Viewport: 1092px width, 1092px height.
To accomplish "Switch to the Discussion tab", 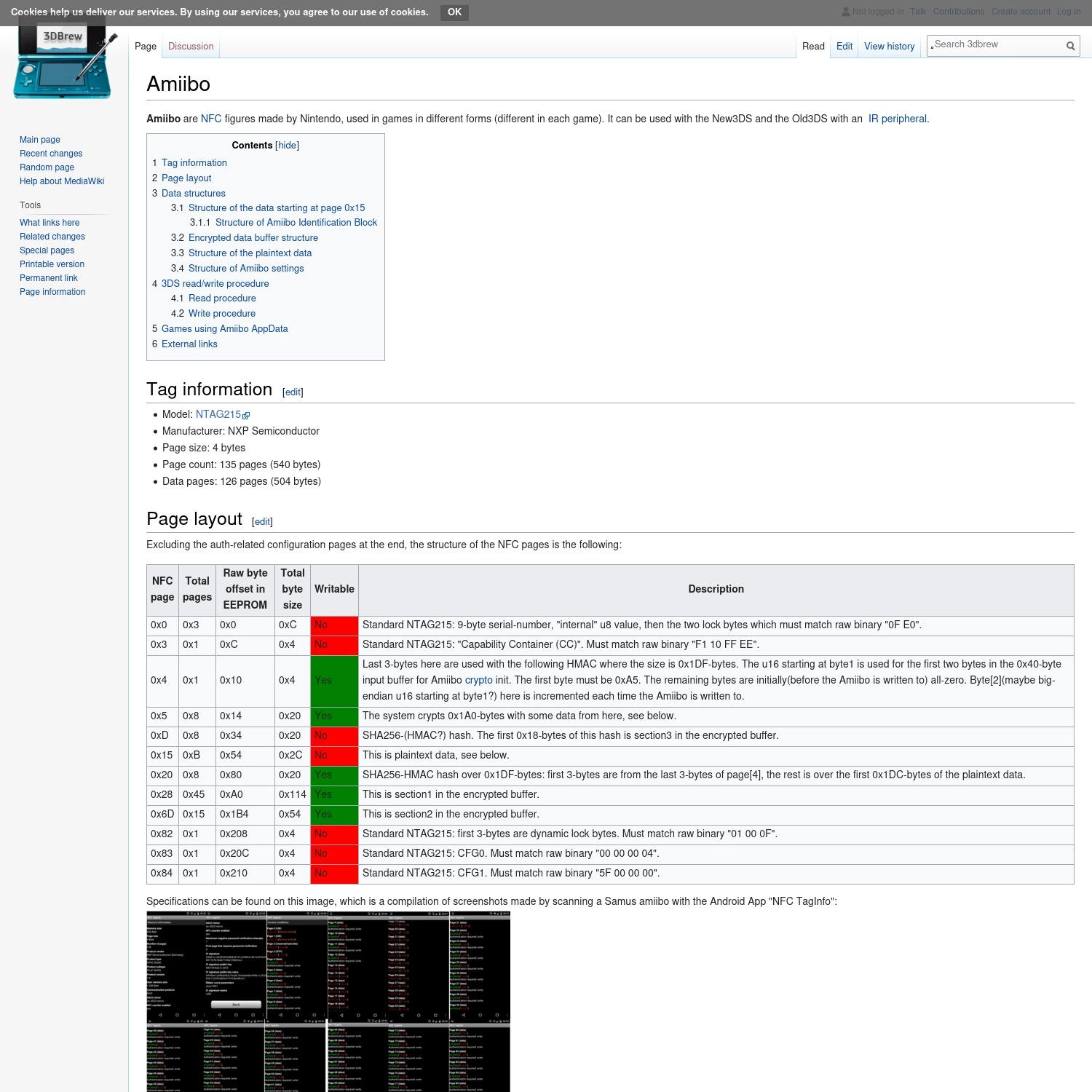I will pyautogui.click(x=191, y=46).
